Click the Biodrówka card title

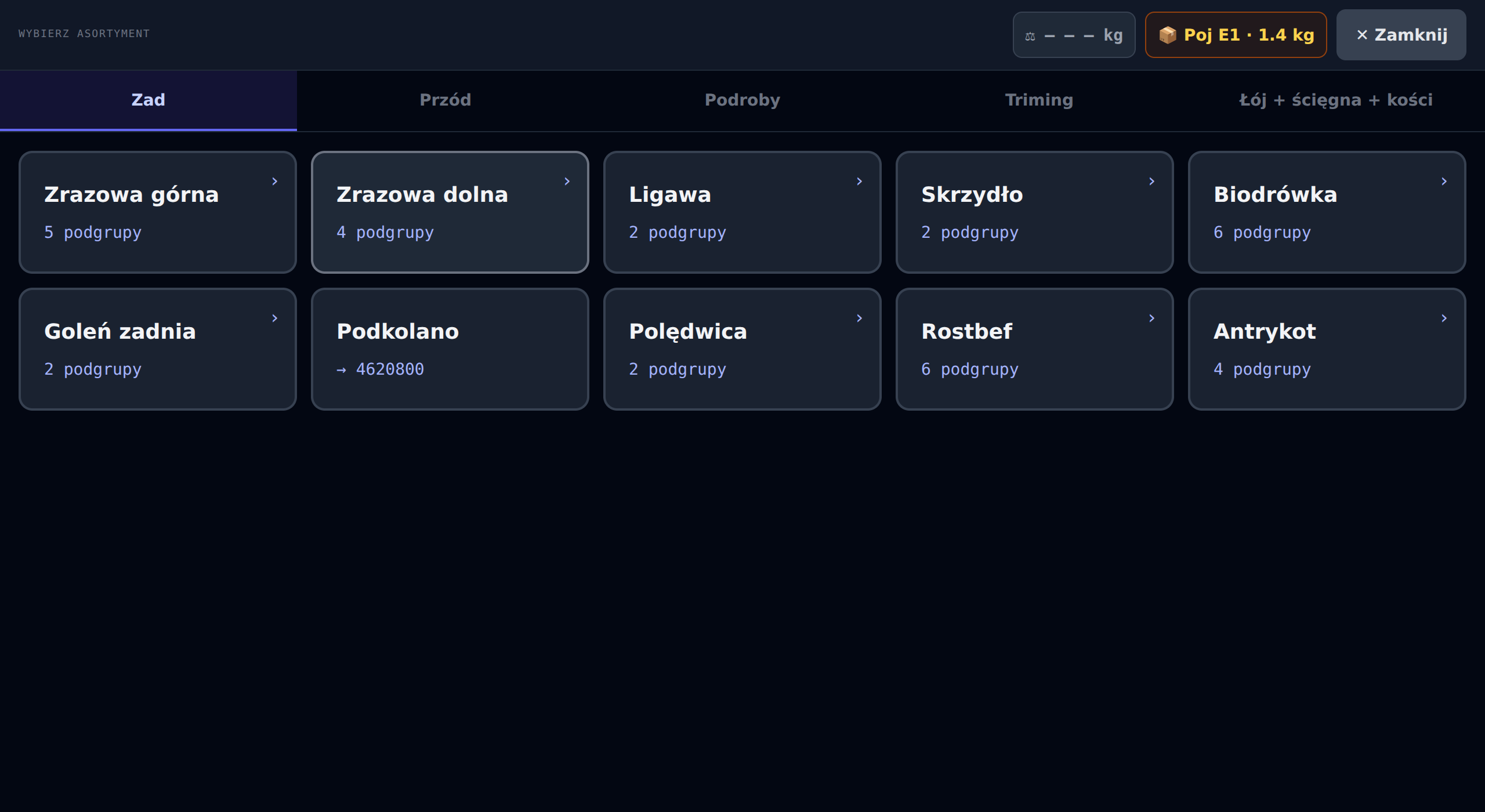[x=1276, y=195]
